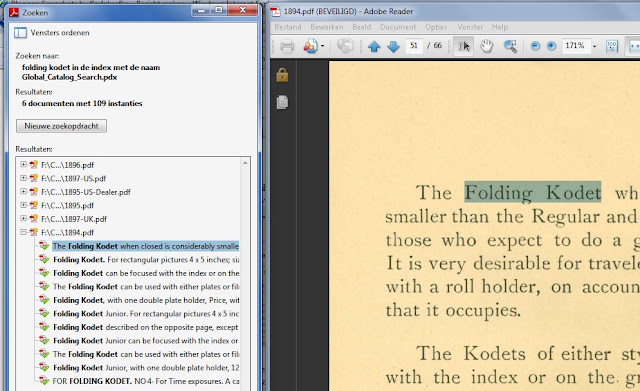
Task: Open the Bewerken menu
Action: coord(327,27)
